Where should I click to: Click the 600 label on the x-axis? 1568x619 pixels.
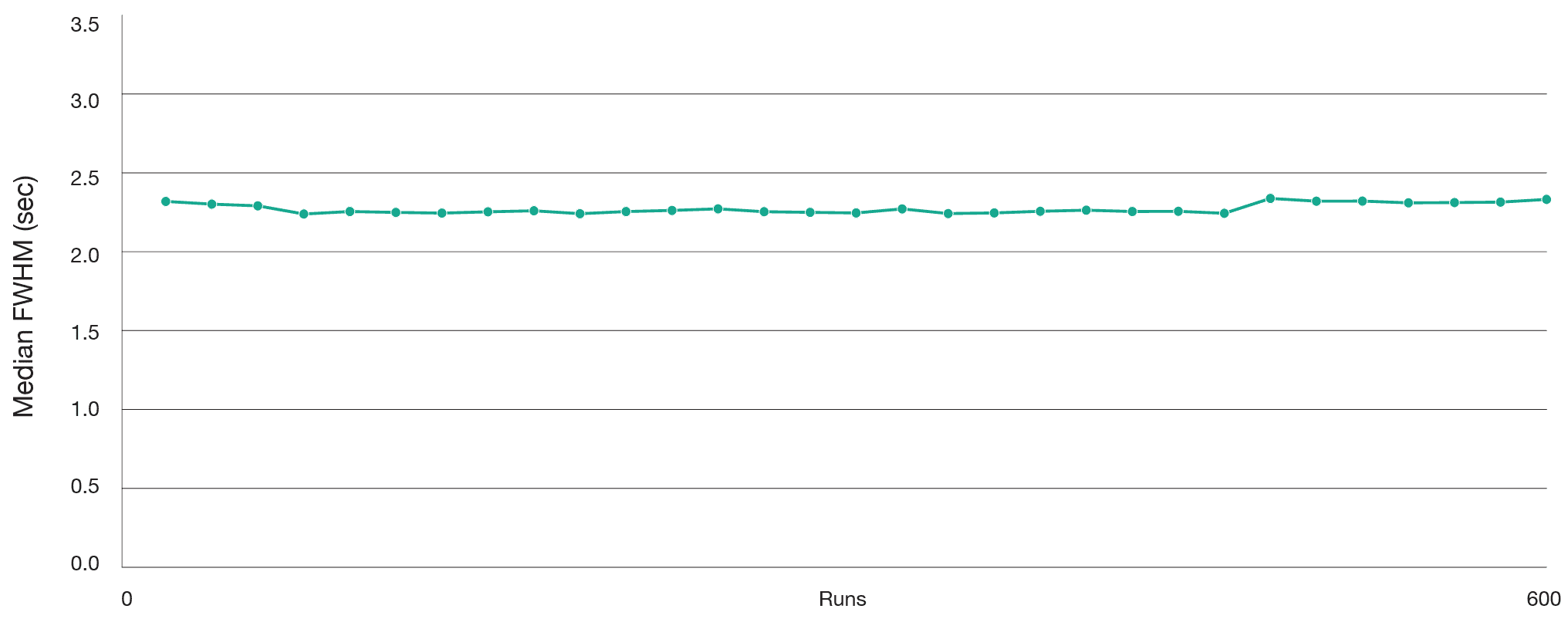[1543, 600]
